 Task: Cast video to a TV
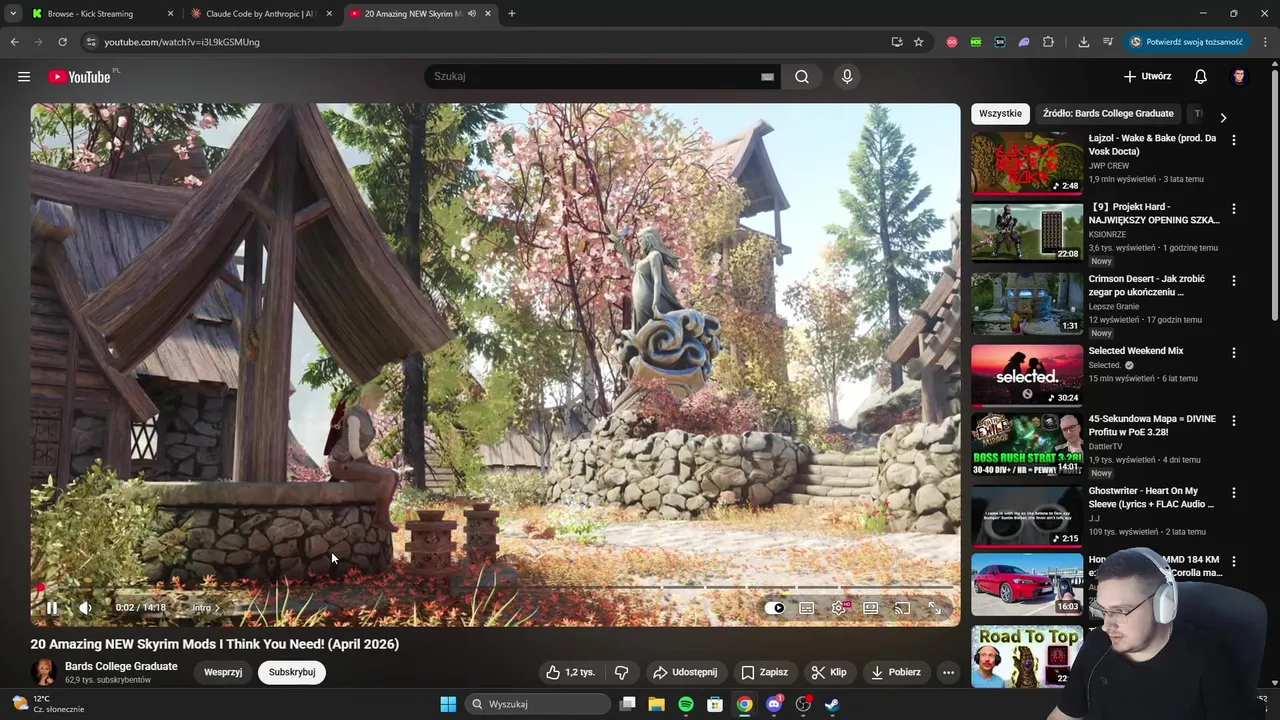coord(902,608)
